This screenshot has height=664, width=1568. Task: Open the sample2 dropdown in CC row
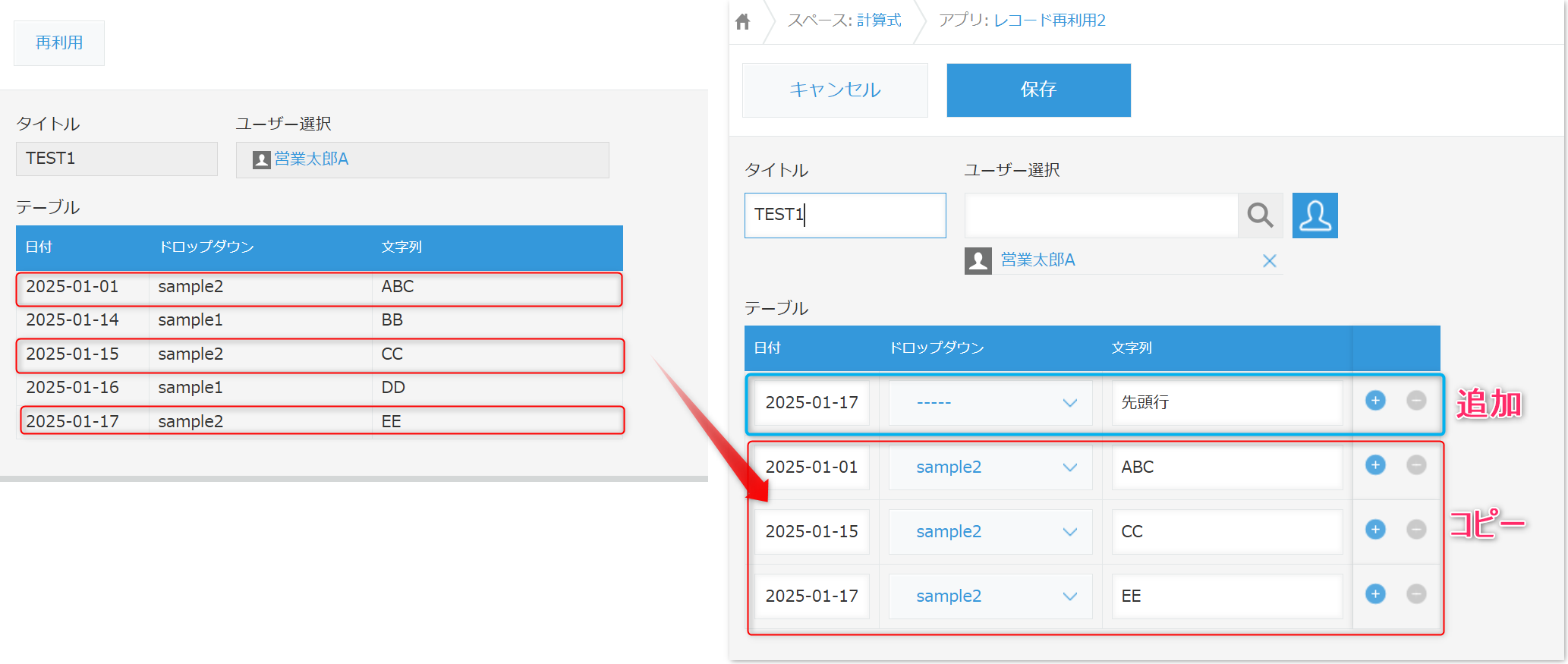990,532
